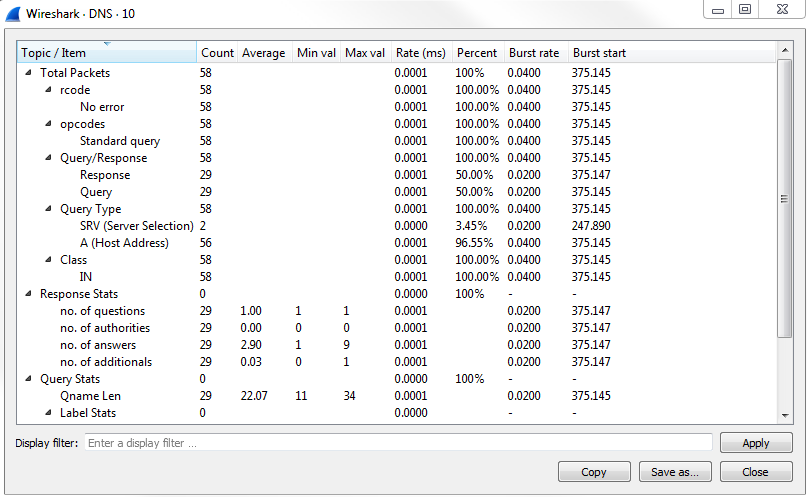Click the Min val 11 cell
The width and height of the screenshot is (807, 497).
[301, 395]
